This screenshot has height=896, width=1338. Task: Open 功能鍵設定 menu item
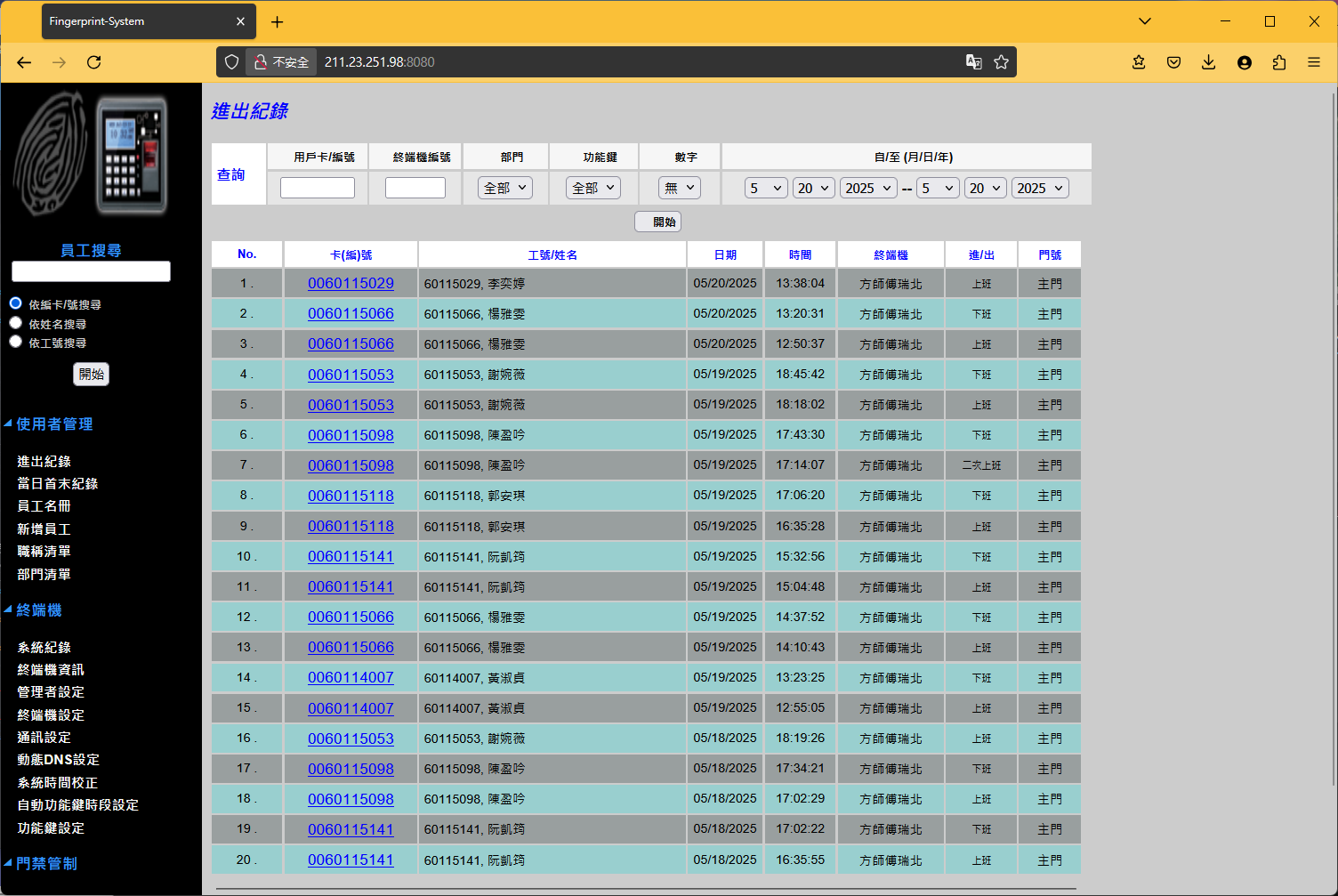pos(51,828)
